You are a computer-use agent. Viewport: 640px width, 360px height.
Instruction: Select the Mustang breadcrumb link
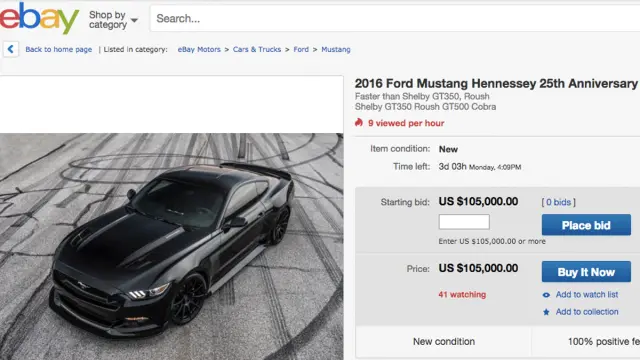click(336, 49)
